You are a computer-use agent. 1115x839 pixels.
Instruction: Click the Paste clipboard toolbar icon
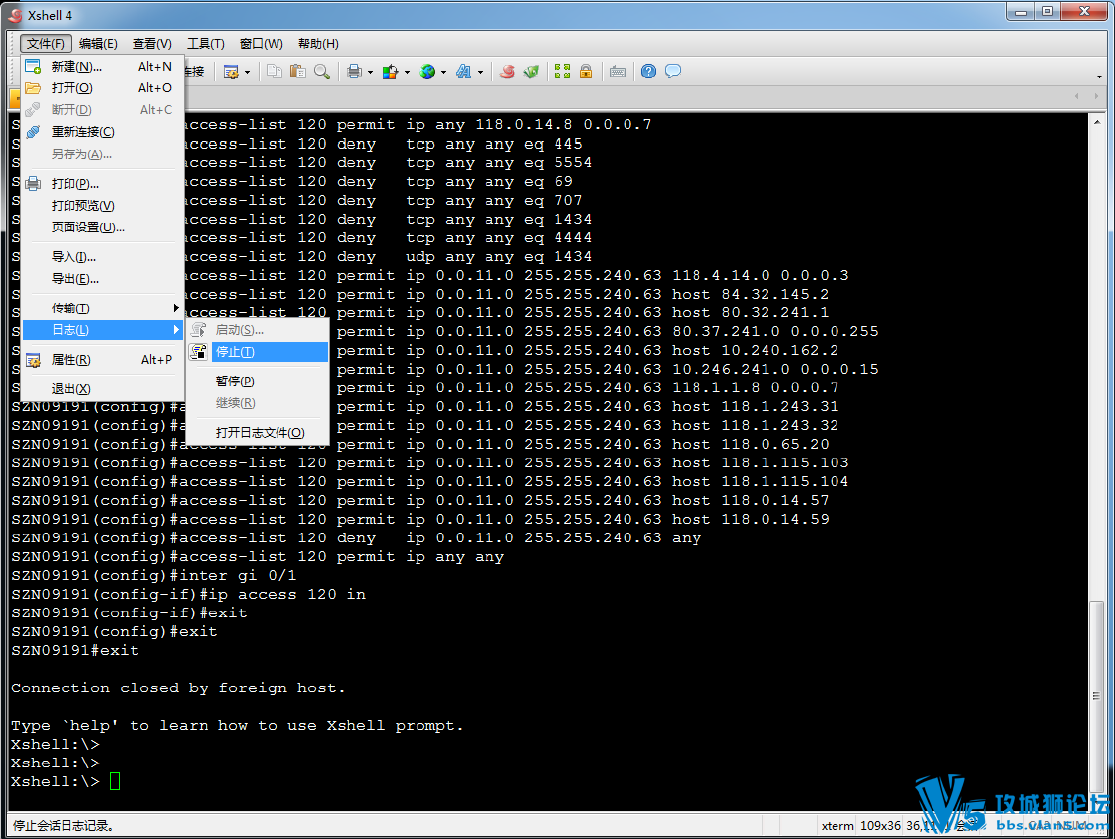tap(298, 71)
